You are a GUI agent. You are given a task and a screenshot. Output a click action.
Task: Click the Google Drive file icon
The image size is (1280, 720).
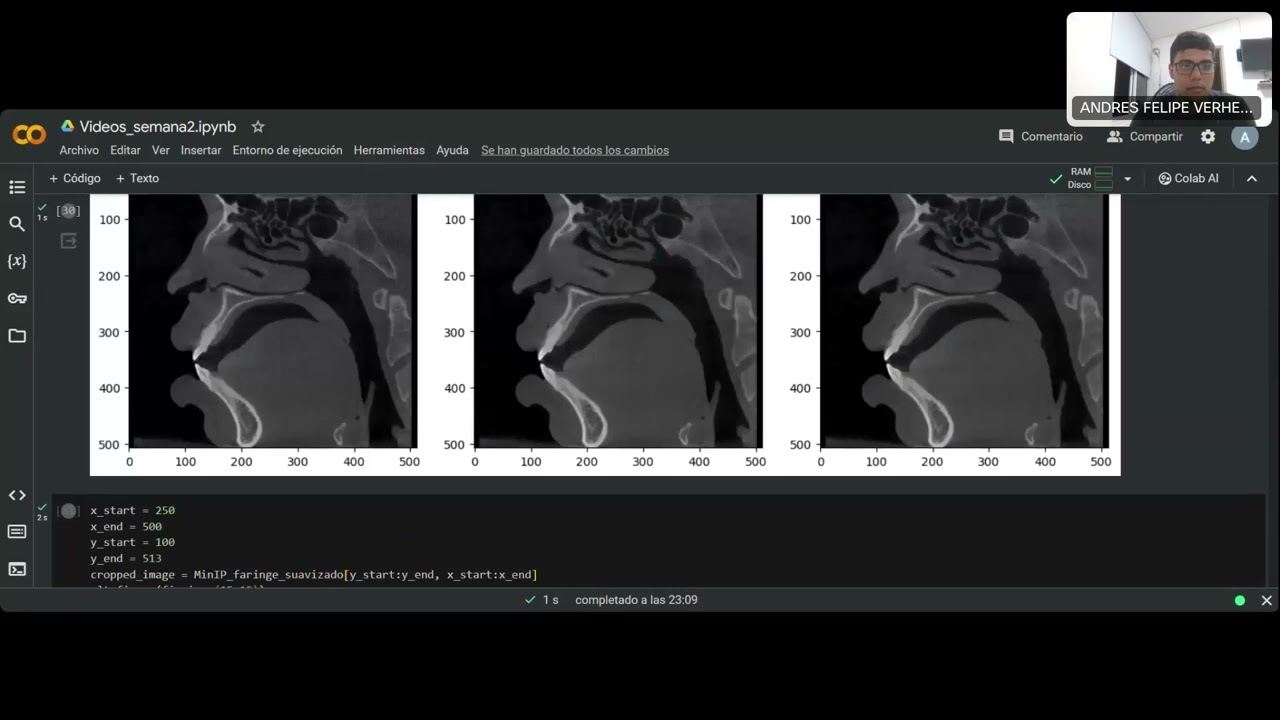point(68,127)
